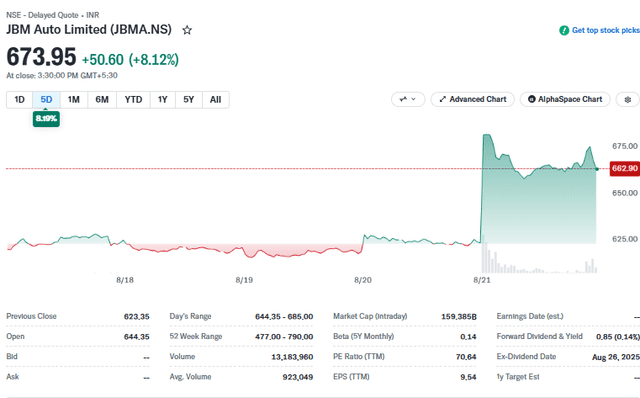
Task: Click 52 Week Range value 477.00 - 790.00
Action: (x=284, y=337)
